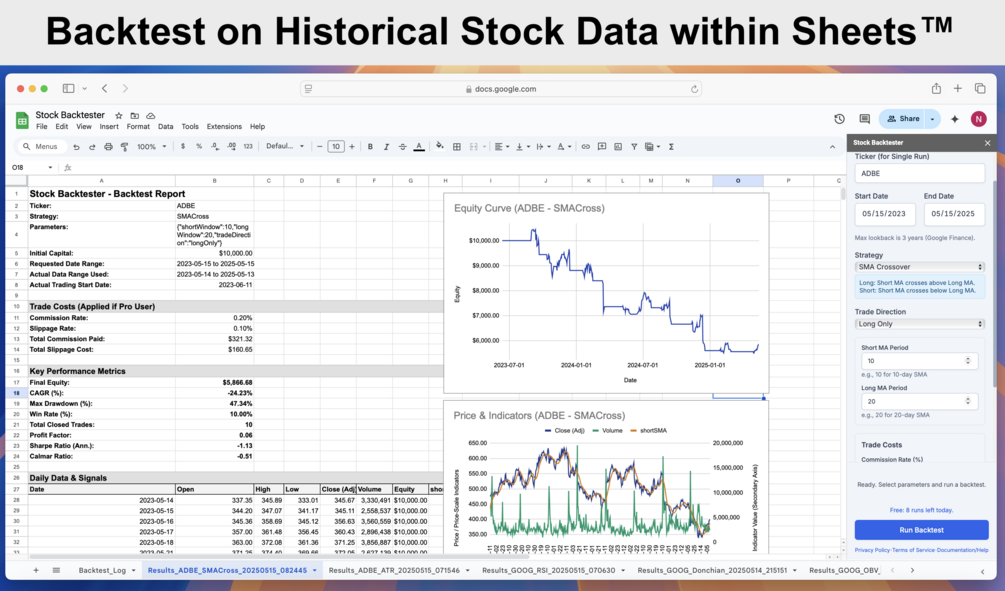Click the Share button
The width and height of the screenshot is (1005, 591).
pos(903,119)
